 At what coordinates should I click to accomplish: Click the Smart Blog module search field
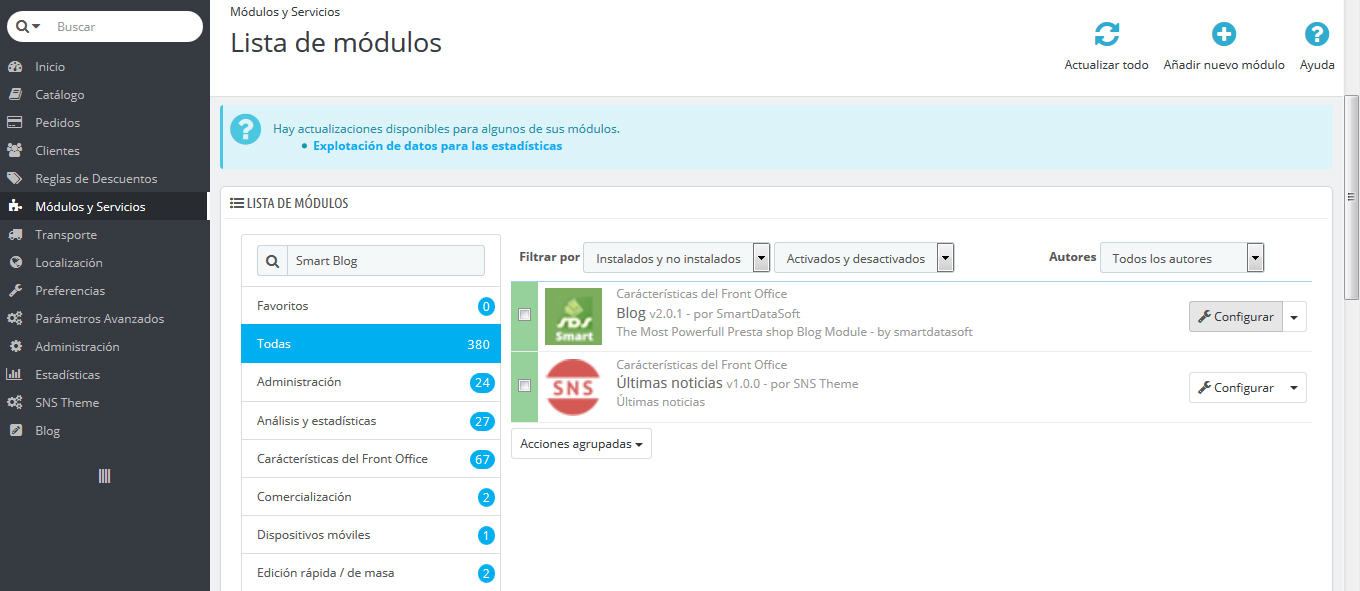384,261
